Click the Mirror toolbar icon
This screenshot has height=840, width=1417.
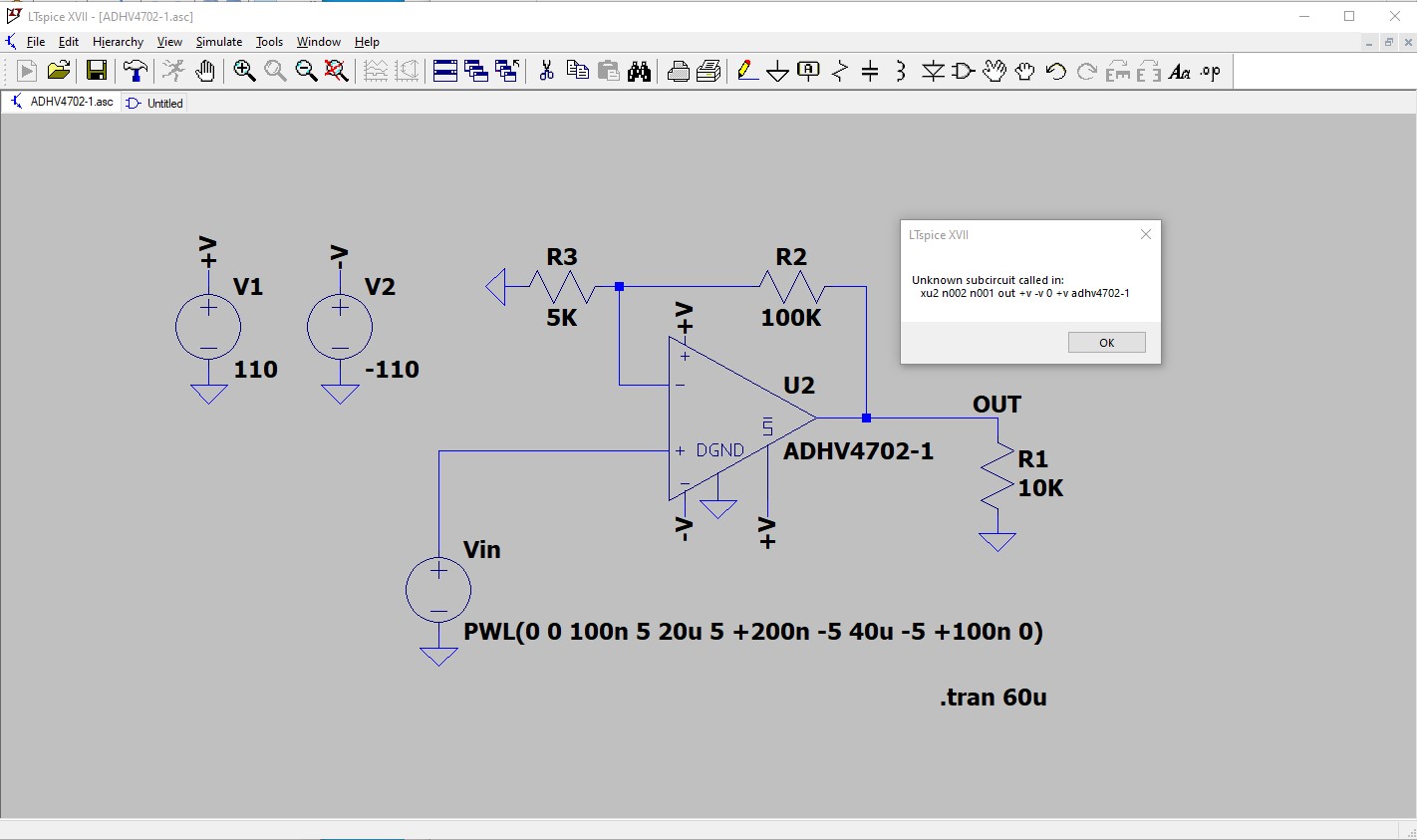pyautogui.click(x=1149, y=71)
